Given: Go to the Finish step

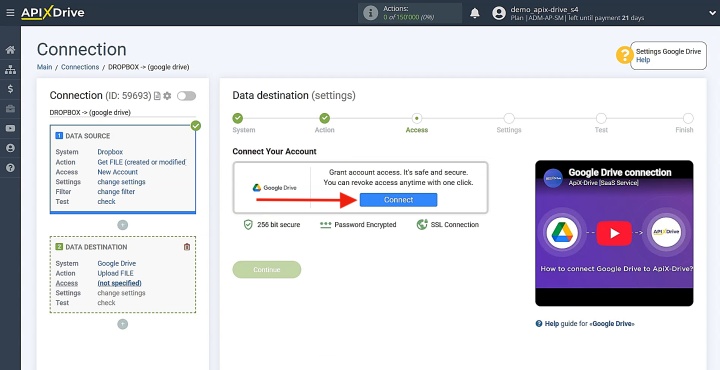Looking at the screenshot, I should [688, 118].
